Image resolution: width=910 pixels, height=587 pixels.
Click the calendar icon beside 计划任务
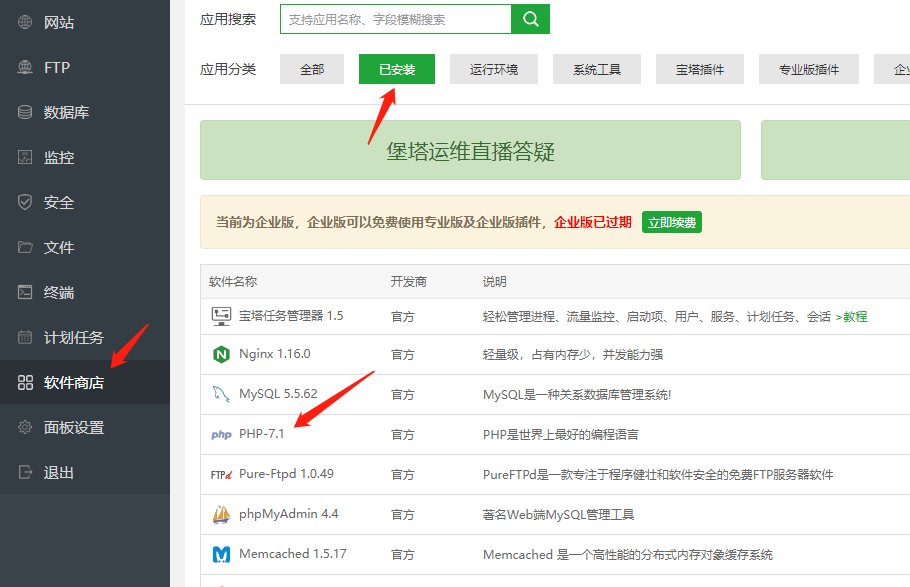[x=25, y=337]
